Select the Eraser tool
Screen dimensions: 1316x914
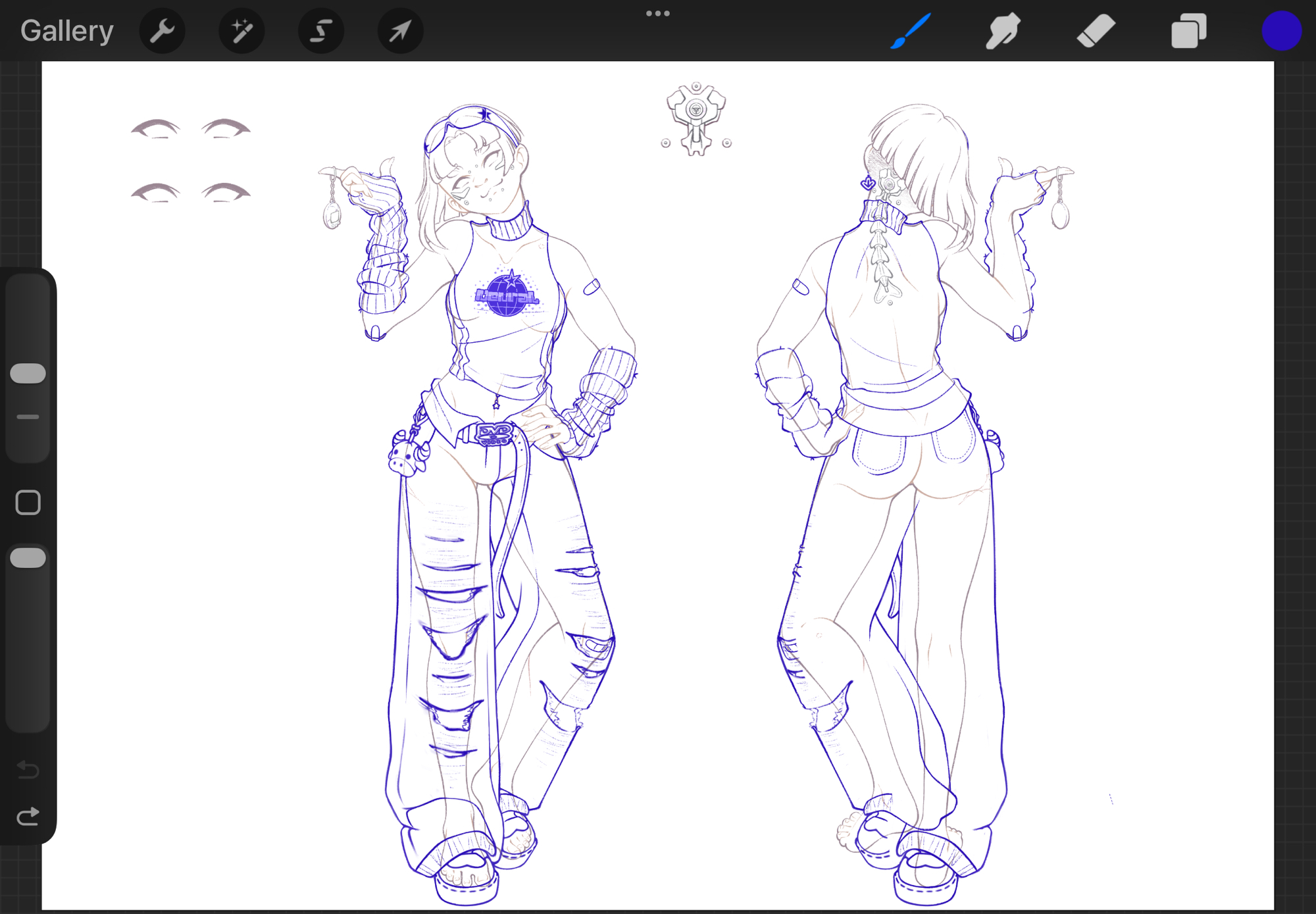(1096, 31)
